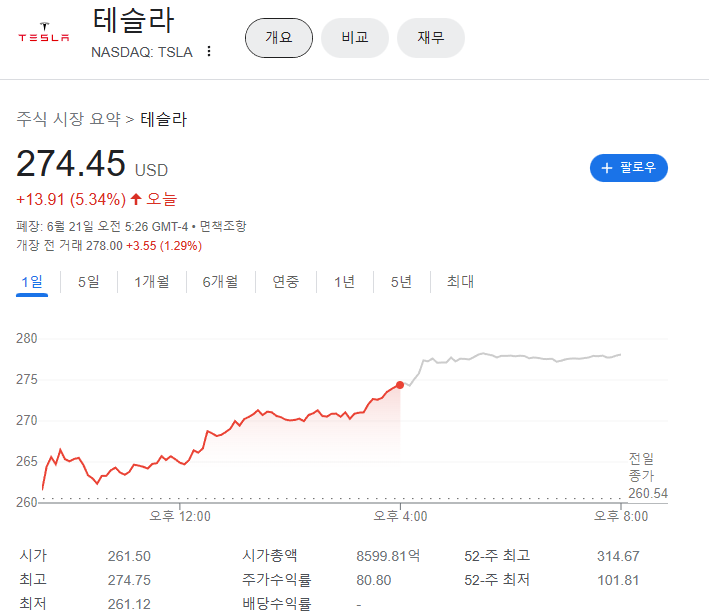Click the 52-주 최저 value 101.81
This screenshot has height=611, width=709.
618,580
